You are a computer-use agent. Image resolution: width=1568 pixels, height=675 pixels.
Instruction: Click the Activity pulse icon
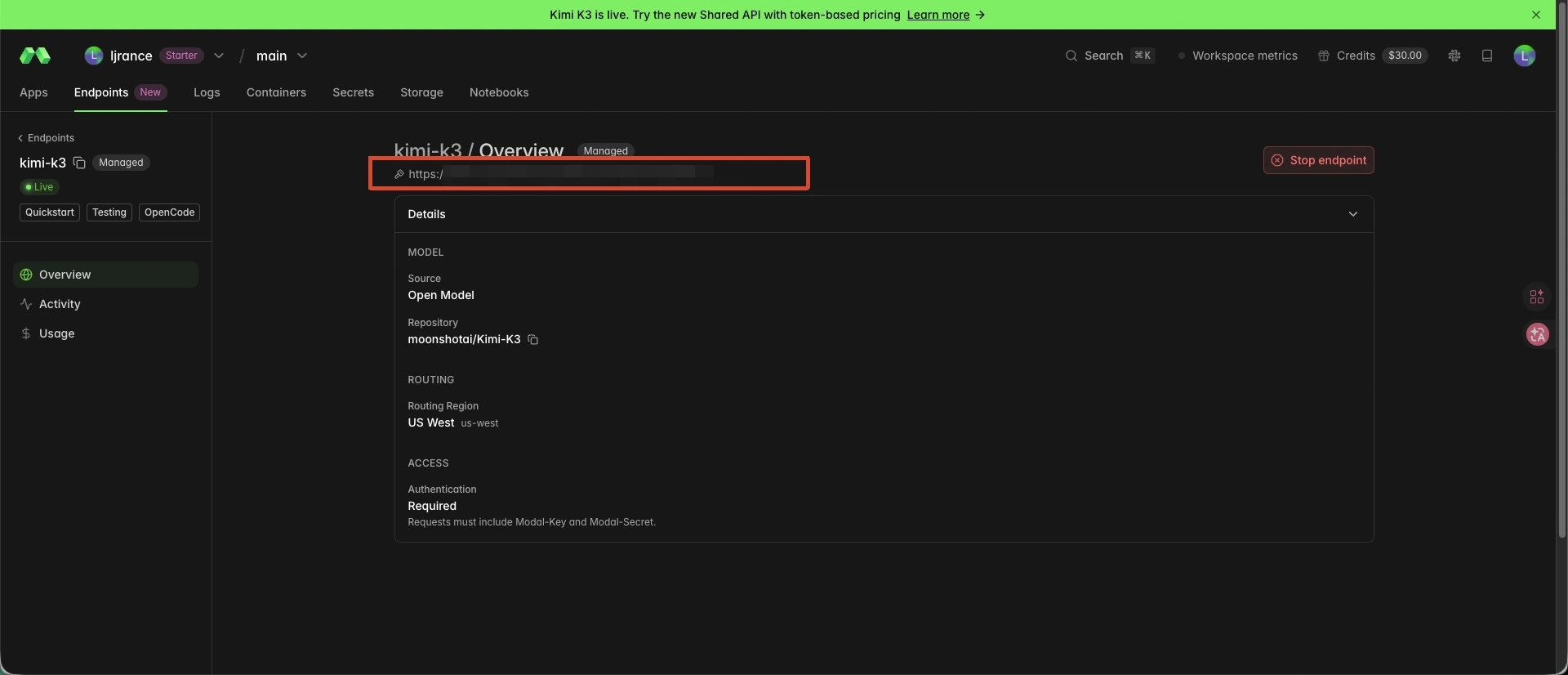pyautogui.click(x=26, y=304)
